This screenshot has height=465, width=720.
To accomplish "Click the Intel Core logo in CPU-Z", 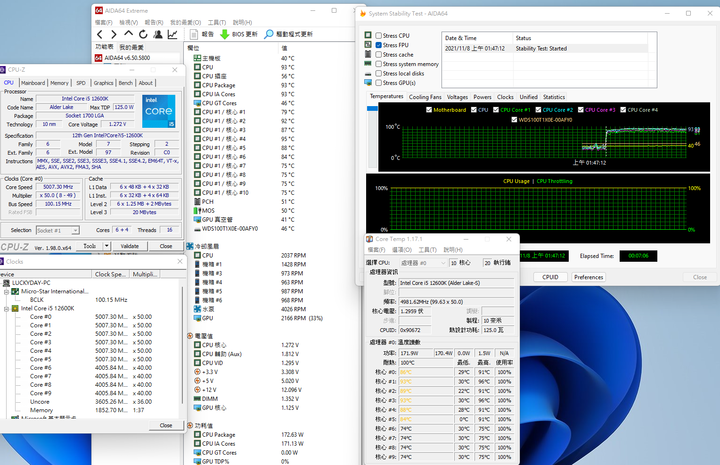I will coord(158,111).
